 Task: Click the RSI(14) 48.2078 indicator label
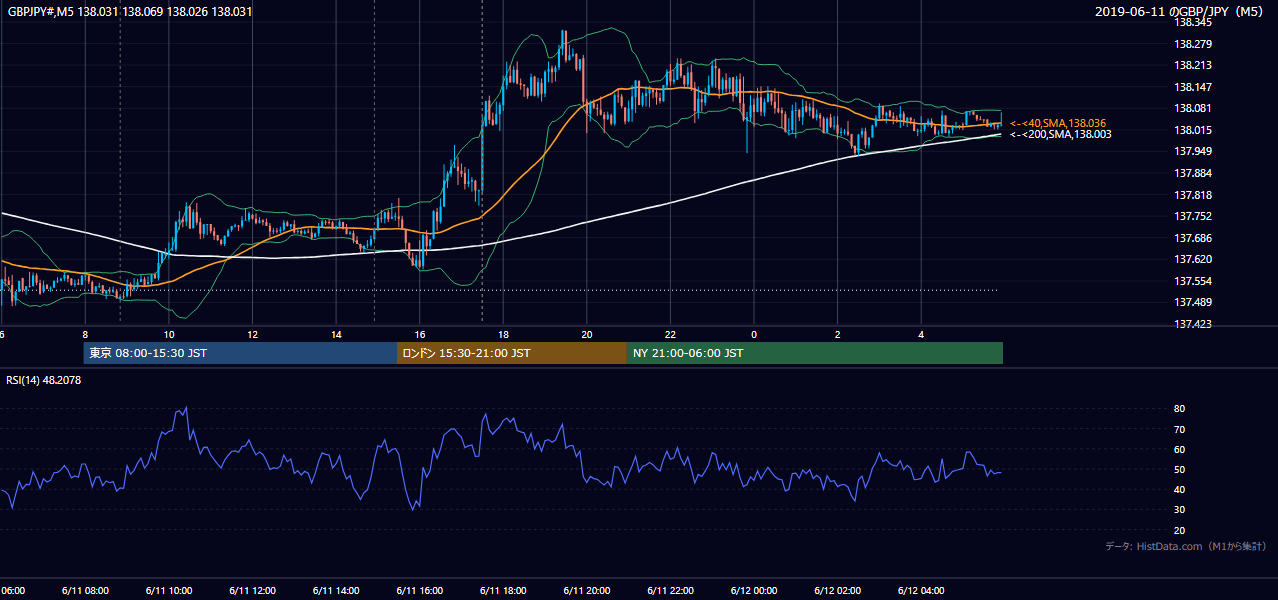pyautogui.click(x=45, y=380)
